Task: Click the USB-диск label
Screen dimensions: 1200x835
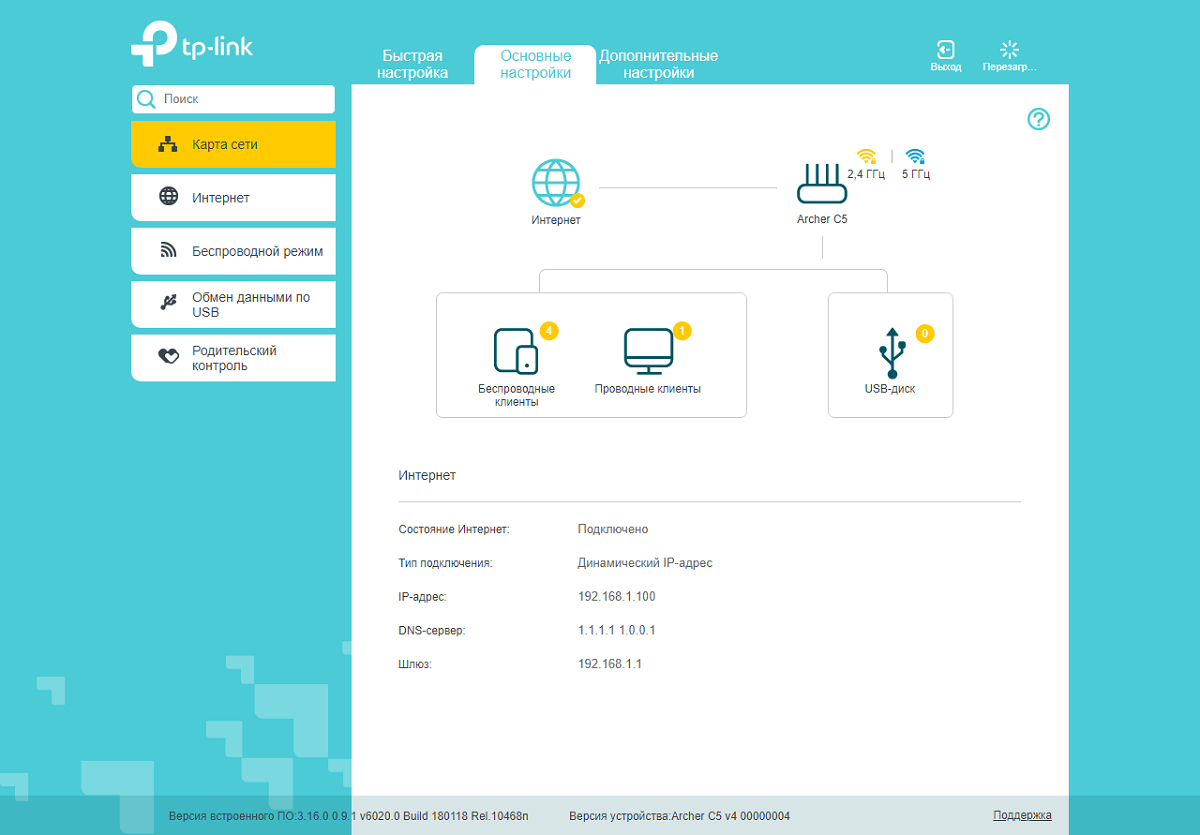Action: 890,389
